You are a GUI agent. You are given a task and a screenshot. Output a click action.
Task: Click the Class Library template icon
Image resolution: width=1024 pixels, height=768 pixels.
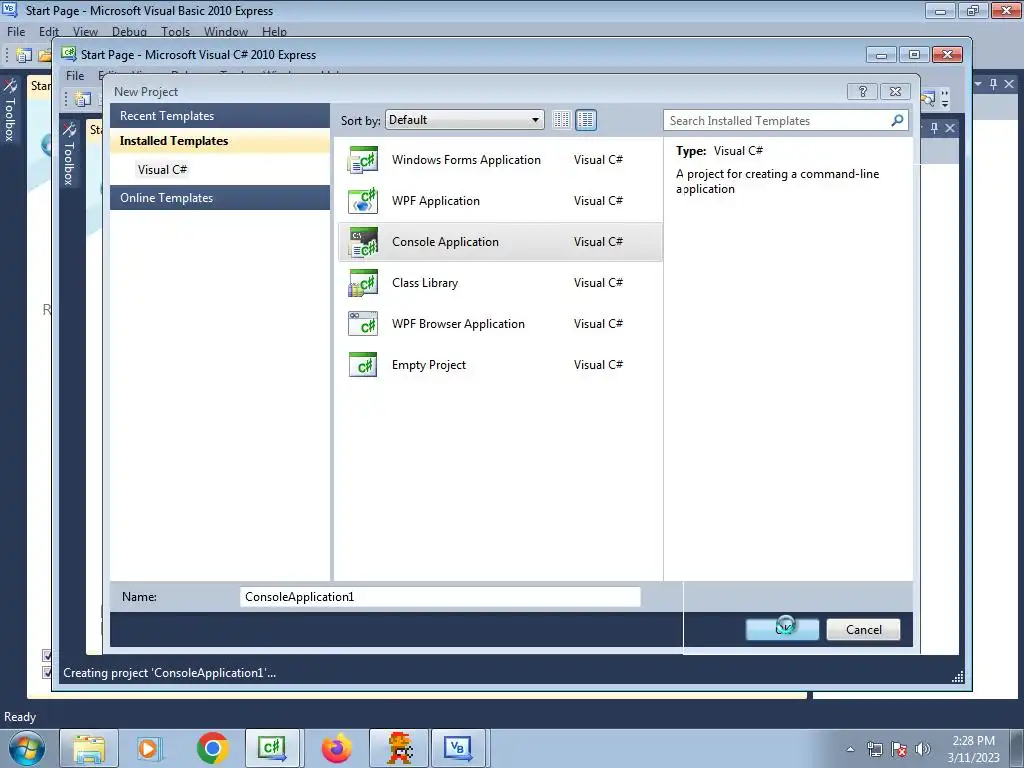point(363,283)
